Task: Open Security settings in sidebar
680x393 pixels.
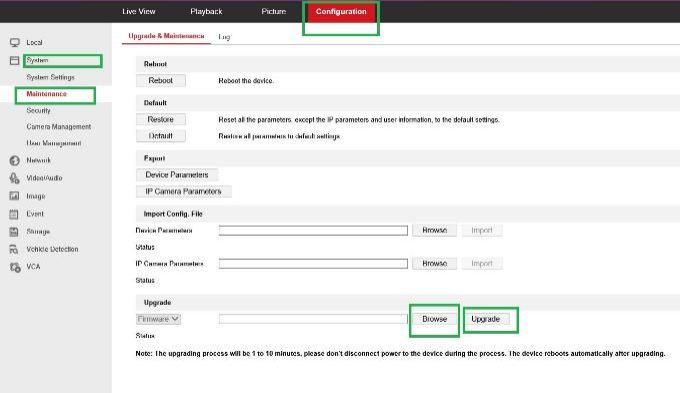Action: (38, 111)
